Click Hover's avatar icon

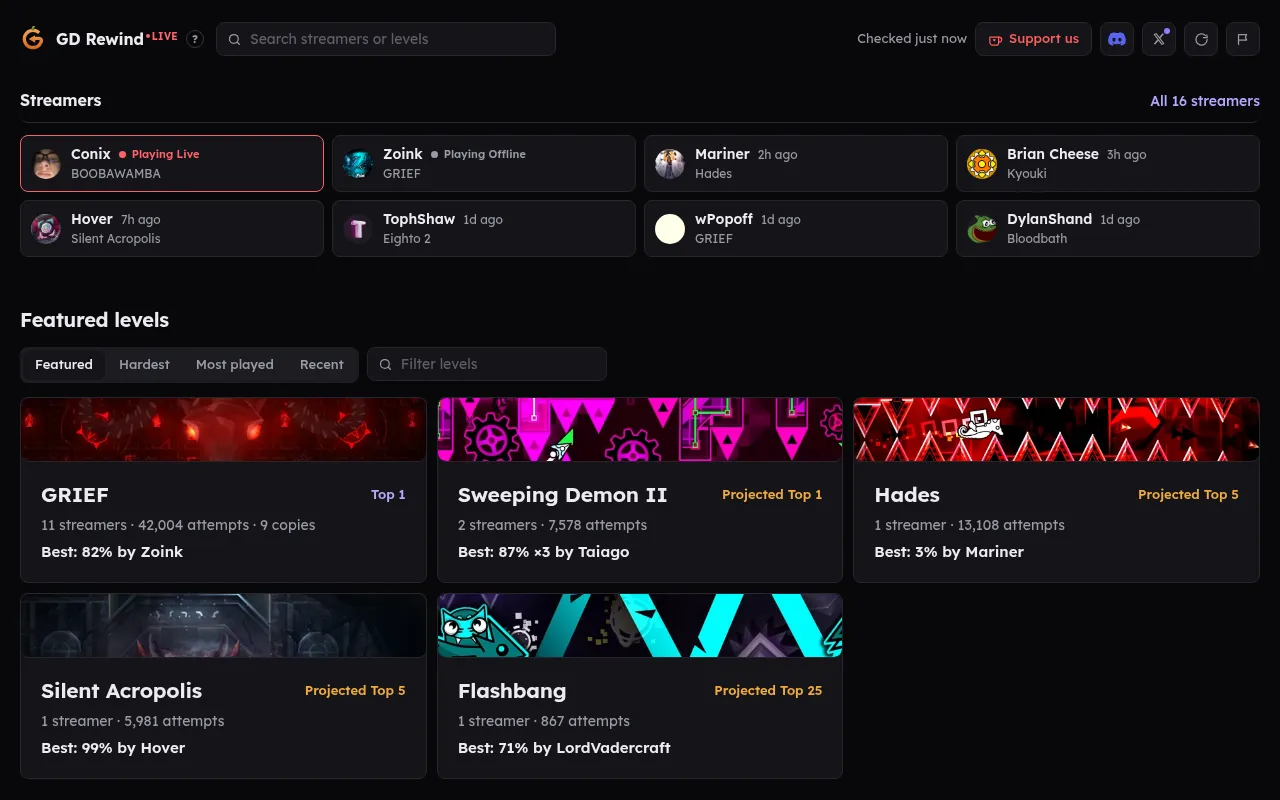(46, 229)
